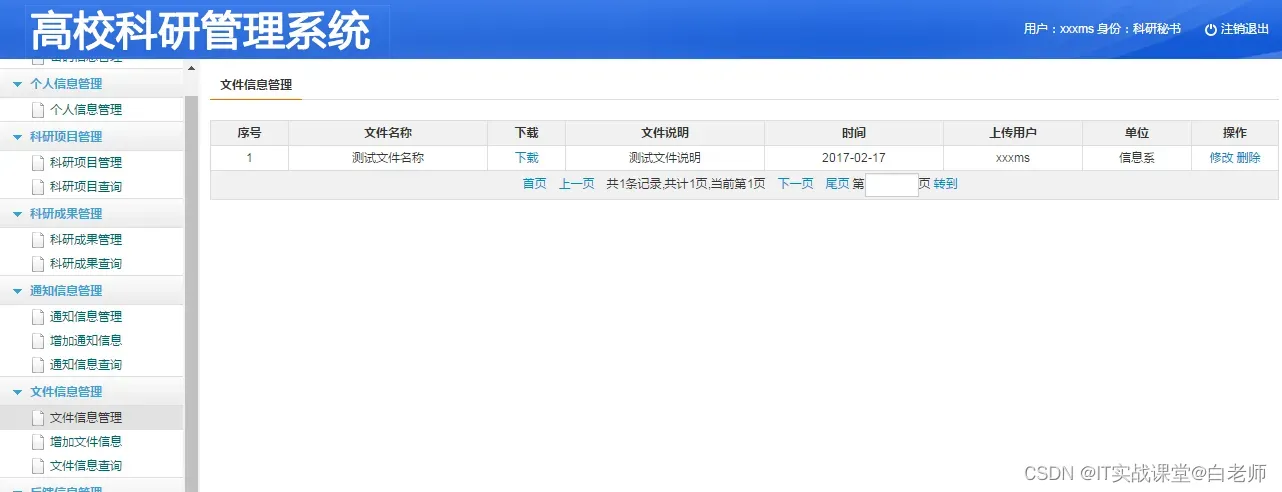Select 增加通知信息 in sidebar
This screenshot has width=1282, height=492.
(x=86, y=341)
